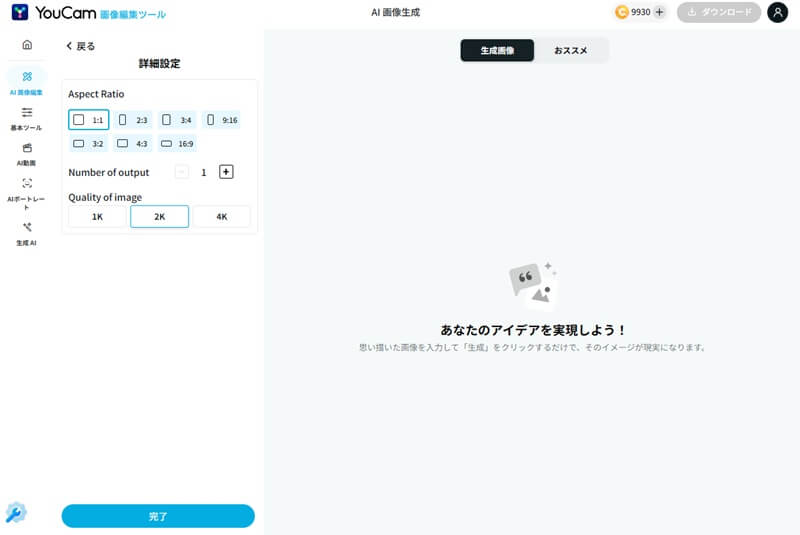
Task: Add credits with the plus icon
Action: 659,12
